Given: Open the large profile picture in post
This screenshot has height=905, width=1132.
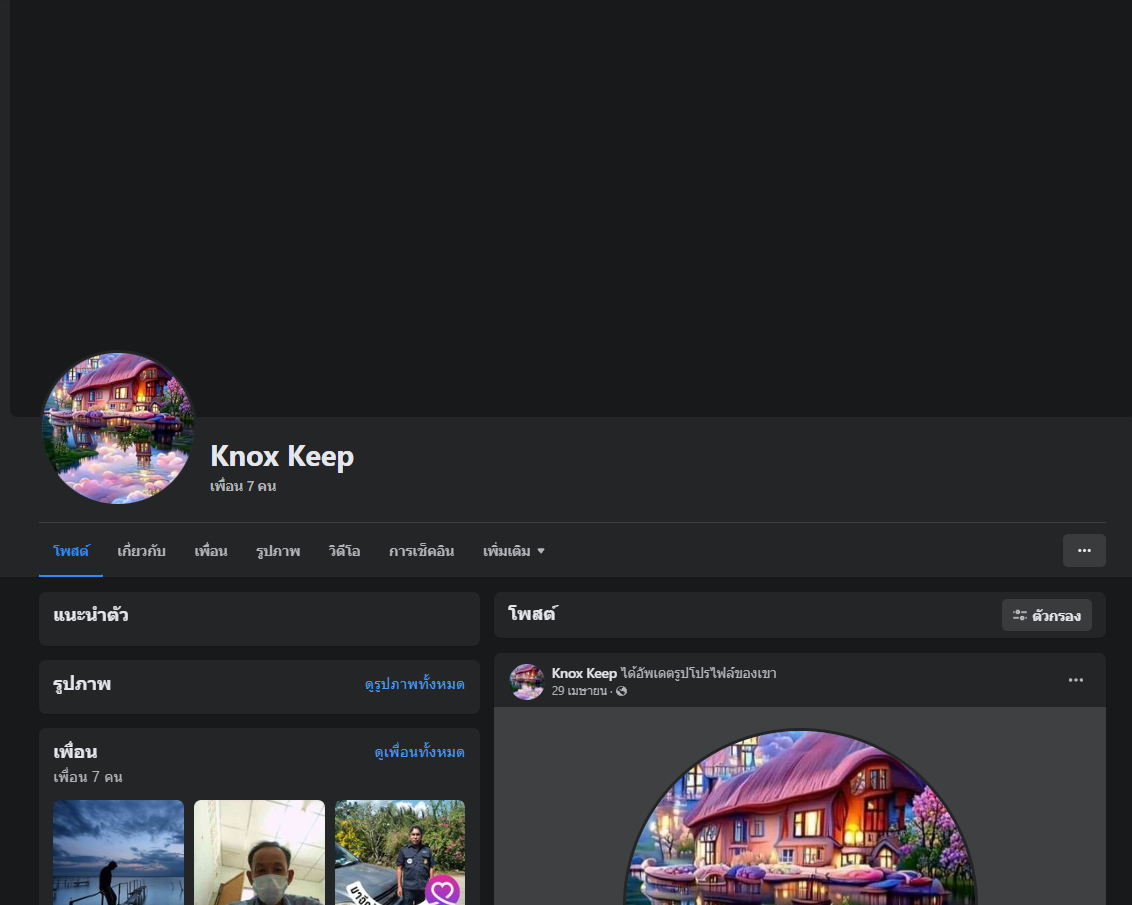Looking at the screenshot, I should (800, 817).
